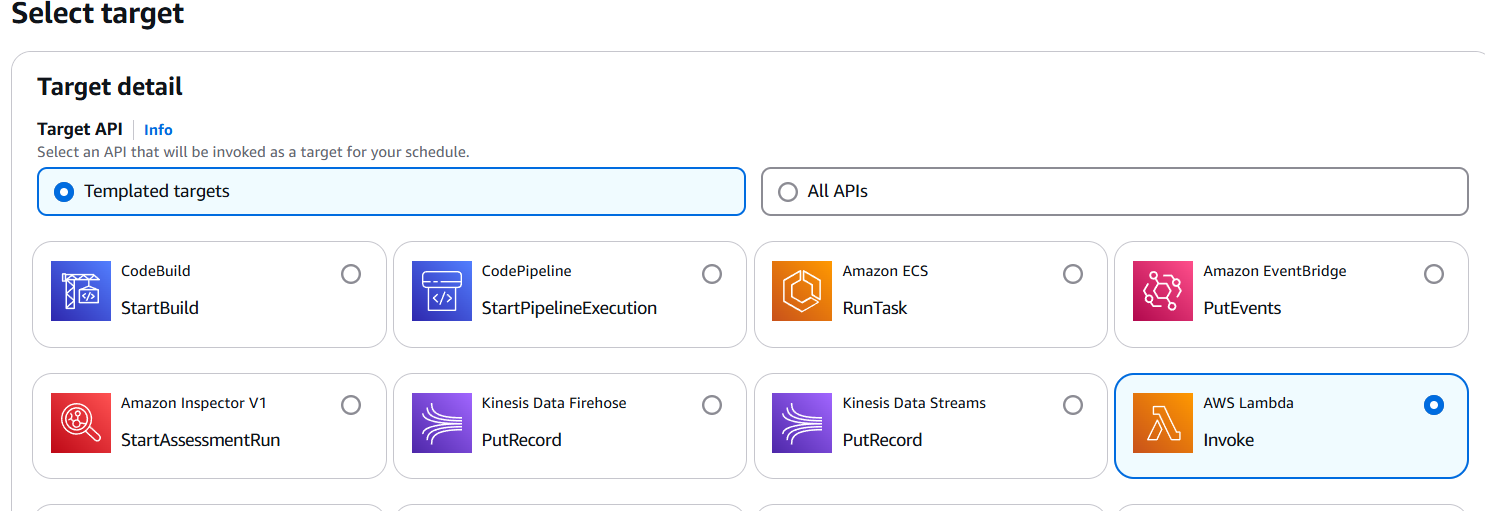Click the AWS Lambda Invoke label

1228,440
